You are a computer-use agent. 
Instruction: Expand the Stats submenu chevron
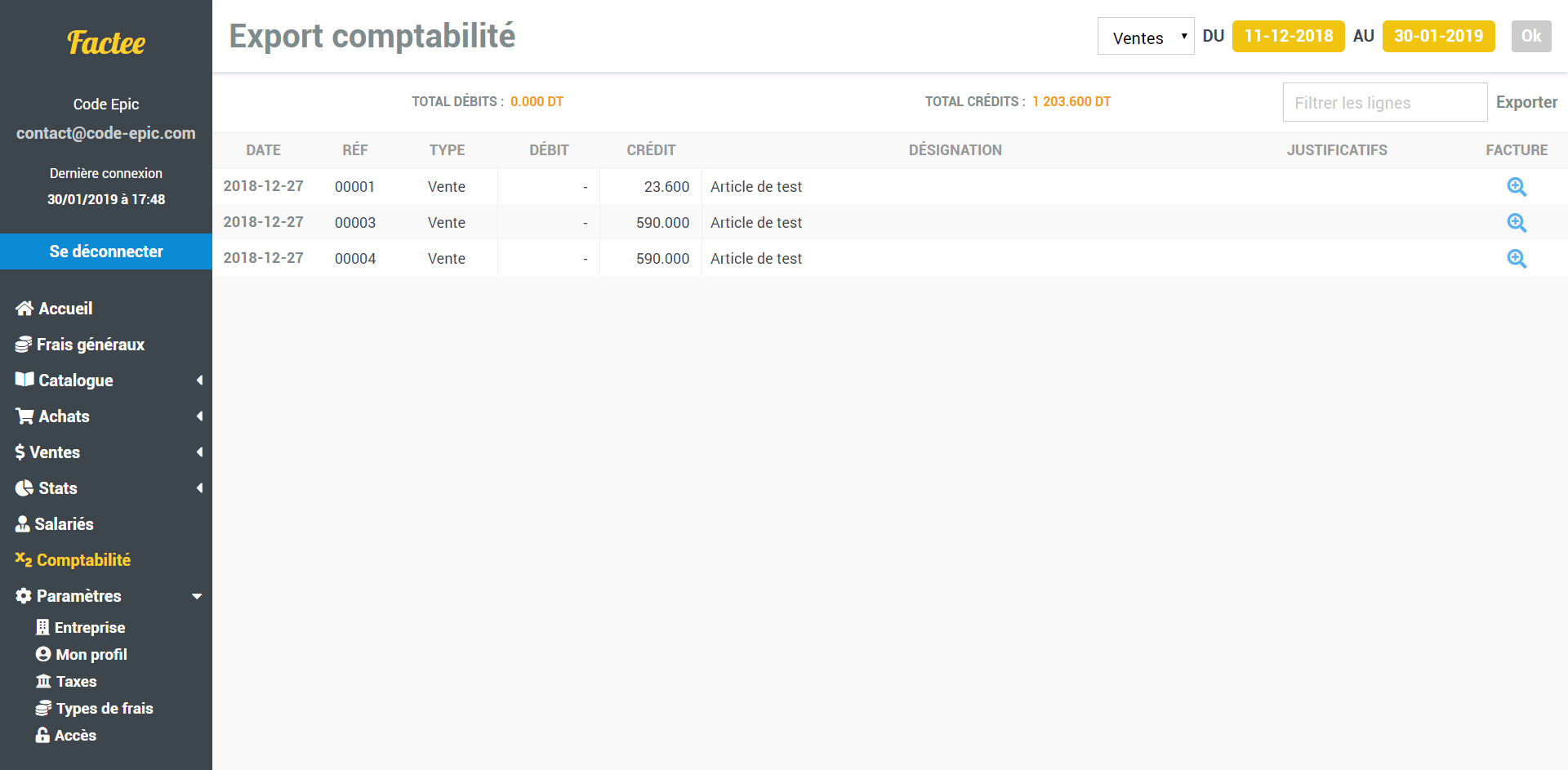click(200, 487)
